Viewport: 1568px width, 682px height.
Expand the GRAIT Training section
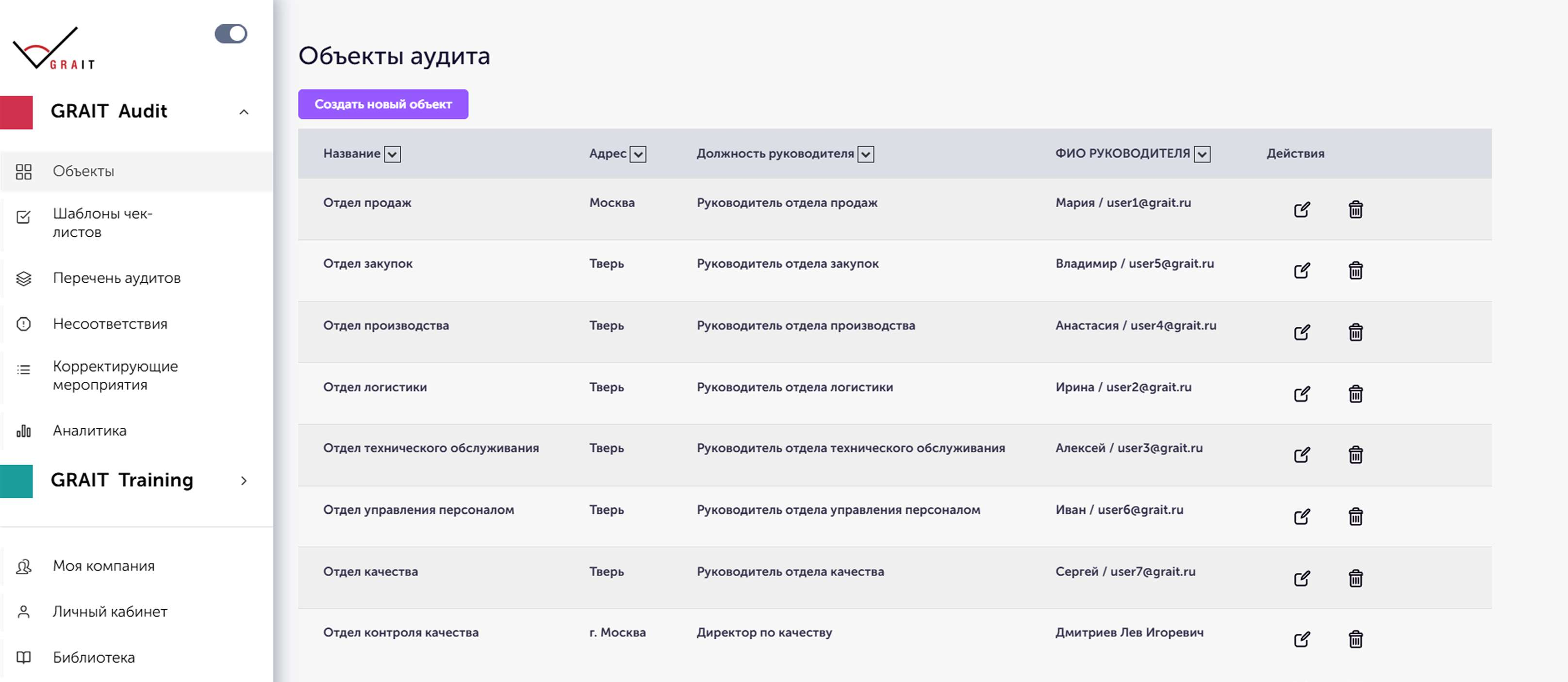coord(244,481)
